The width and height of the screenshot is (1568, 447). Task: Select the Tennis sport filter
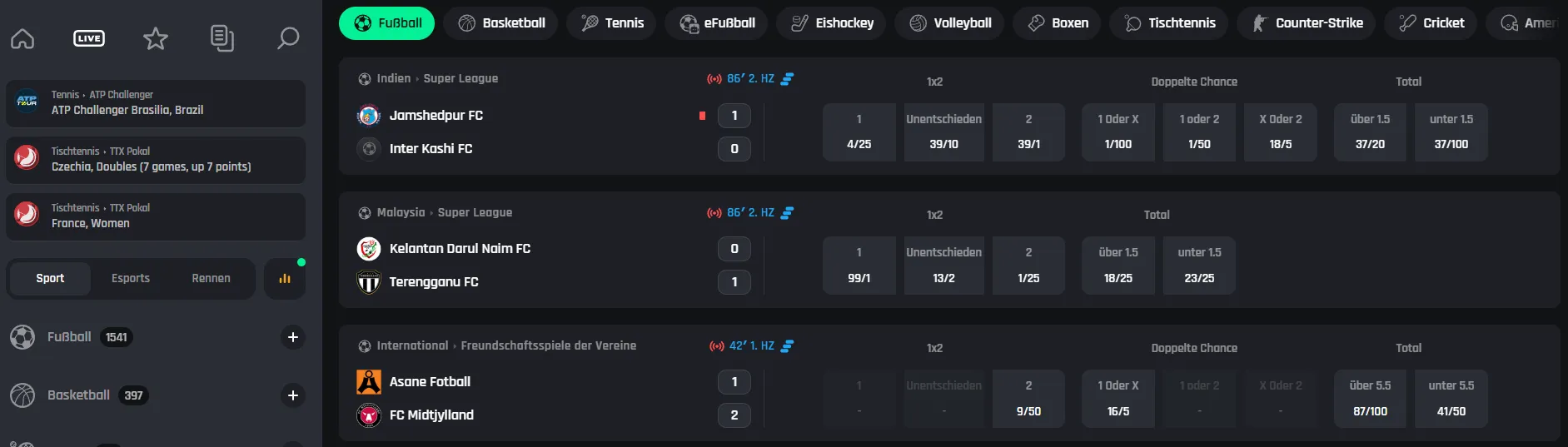click(612, 23)
